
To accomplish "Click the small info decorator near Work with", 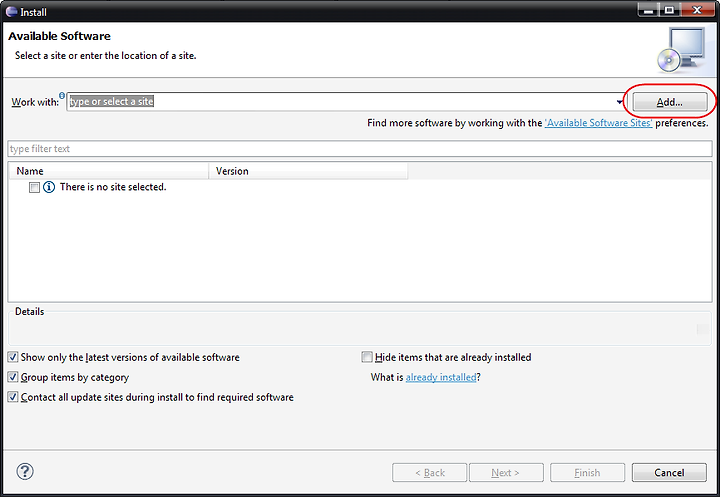I will [x=62, y=96].
